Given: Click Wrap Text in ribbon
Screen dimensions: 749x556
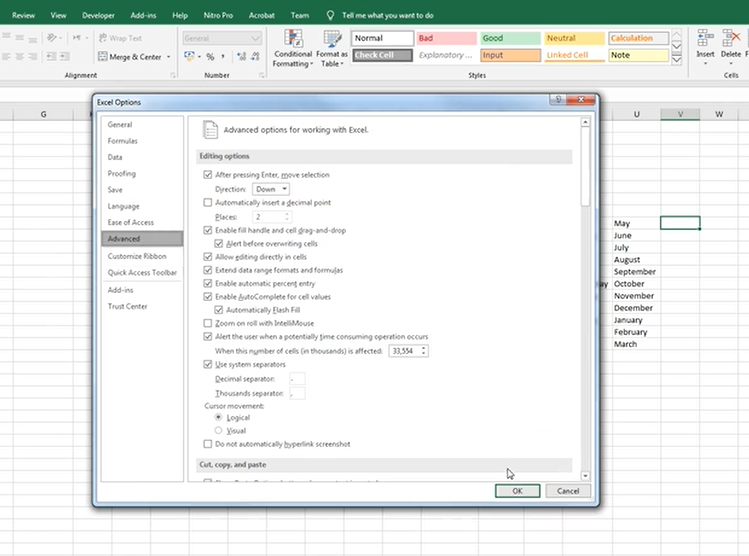Looking at the screenshot, I should pyautogui.click(x=120, y=38).
